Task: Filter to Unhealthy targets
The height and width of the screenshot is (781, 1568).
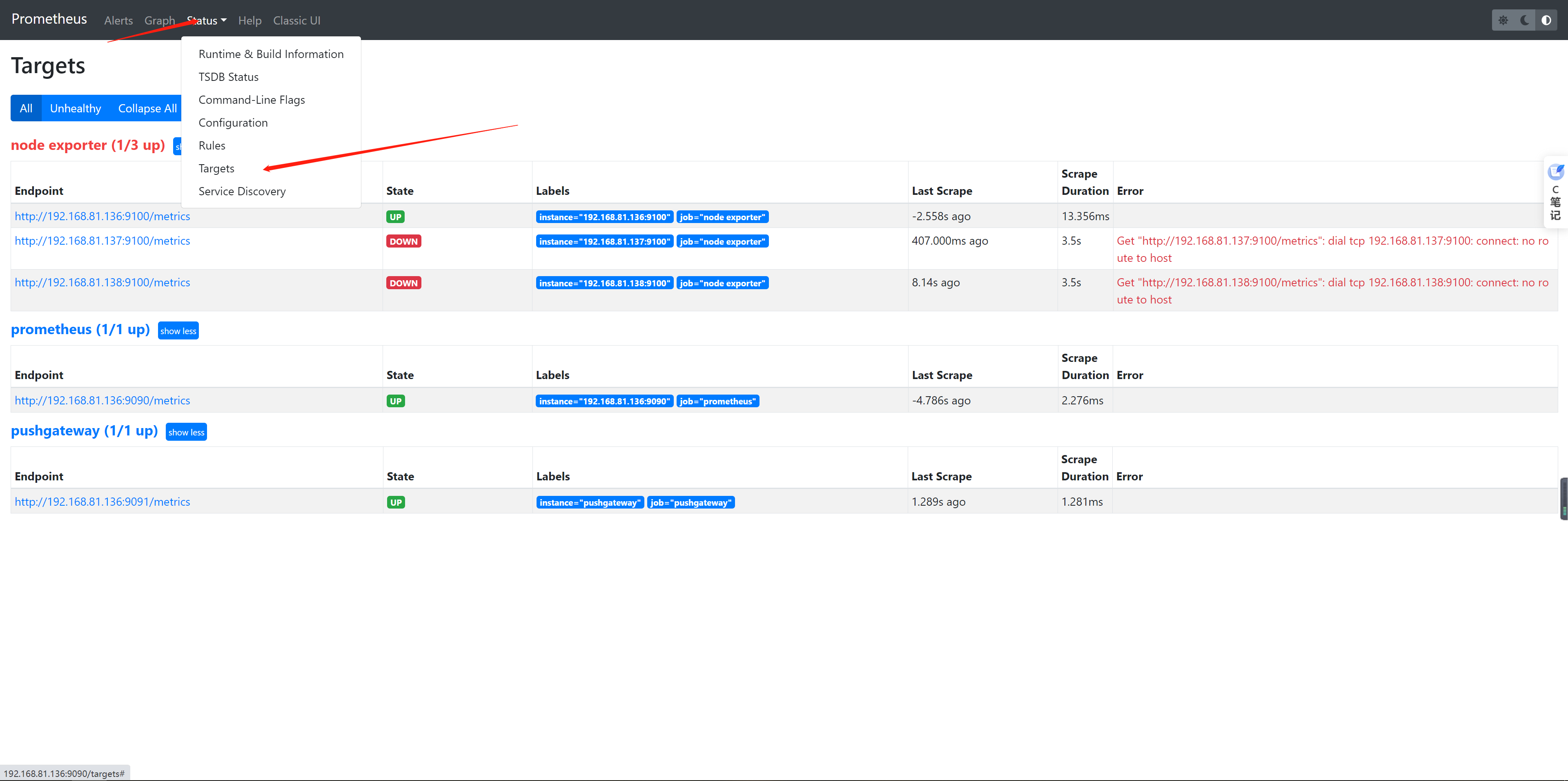Action: tap(76, 108)
